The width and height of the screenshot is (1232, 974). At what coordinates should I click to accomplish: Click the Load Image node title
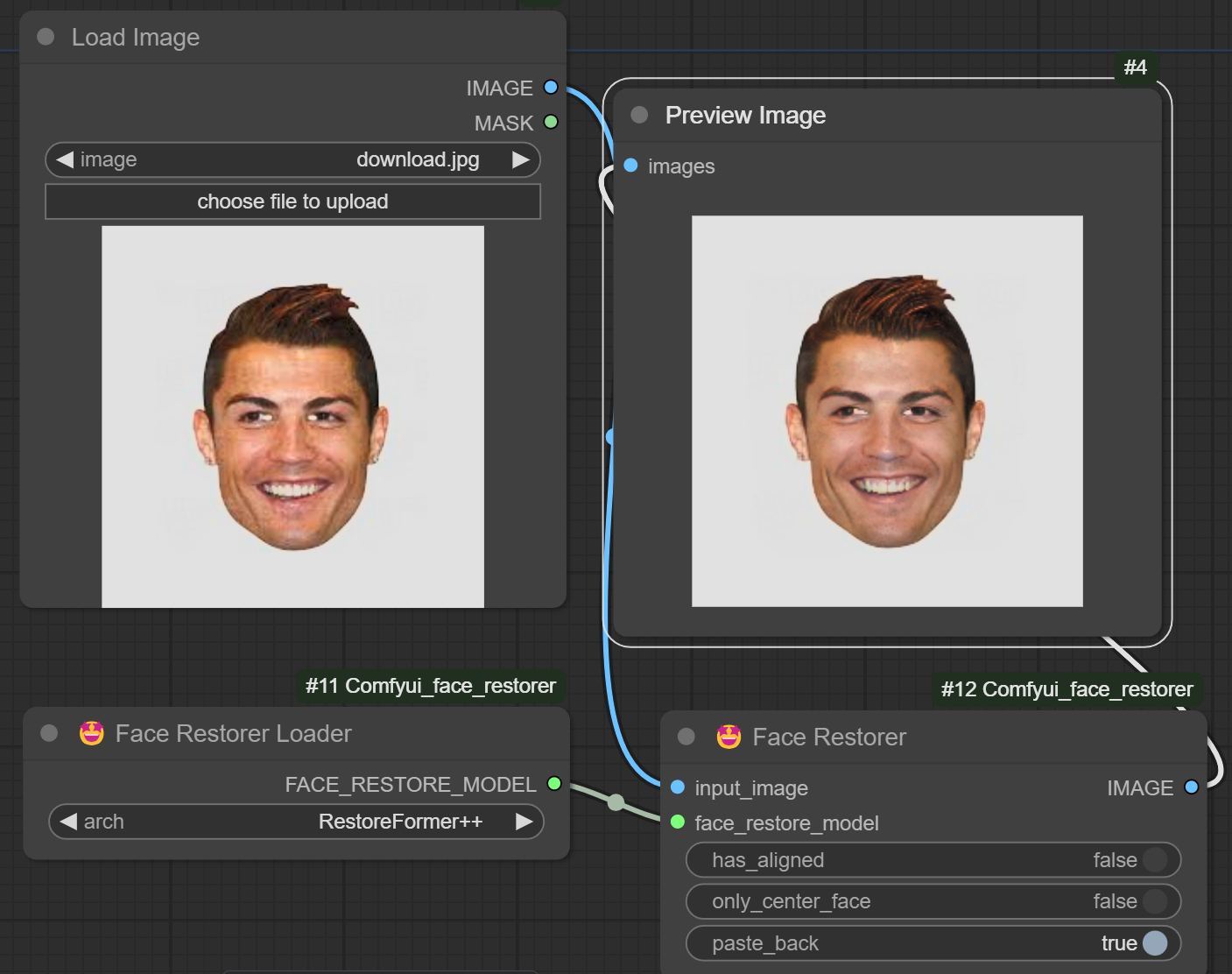(136, 37)
